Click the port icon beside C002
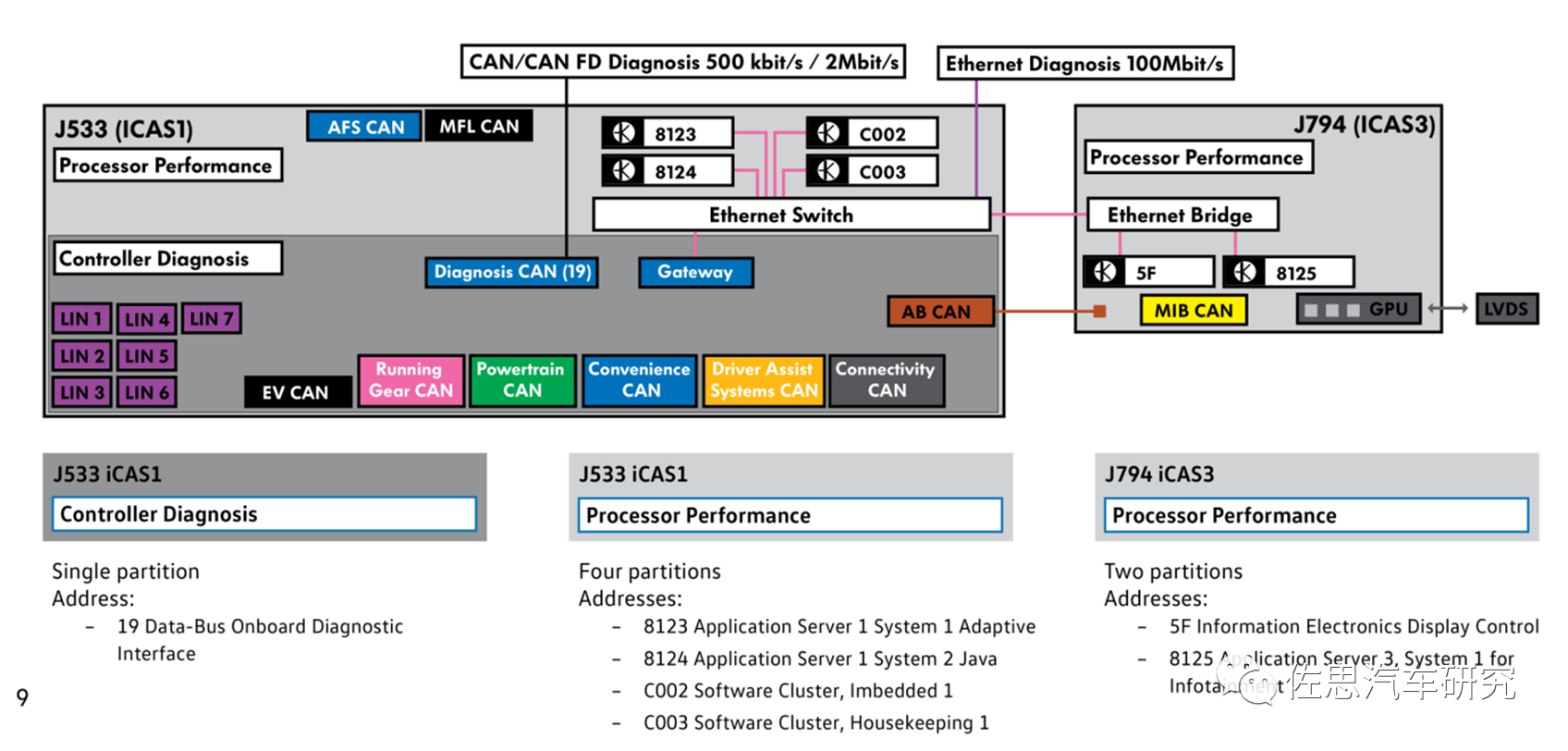 [x=828, y=133]
